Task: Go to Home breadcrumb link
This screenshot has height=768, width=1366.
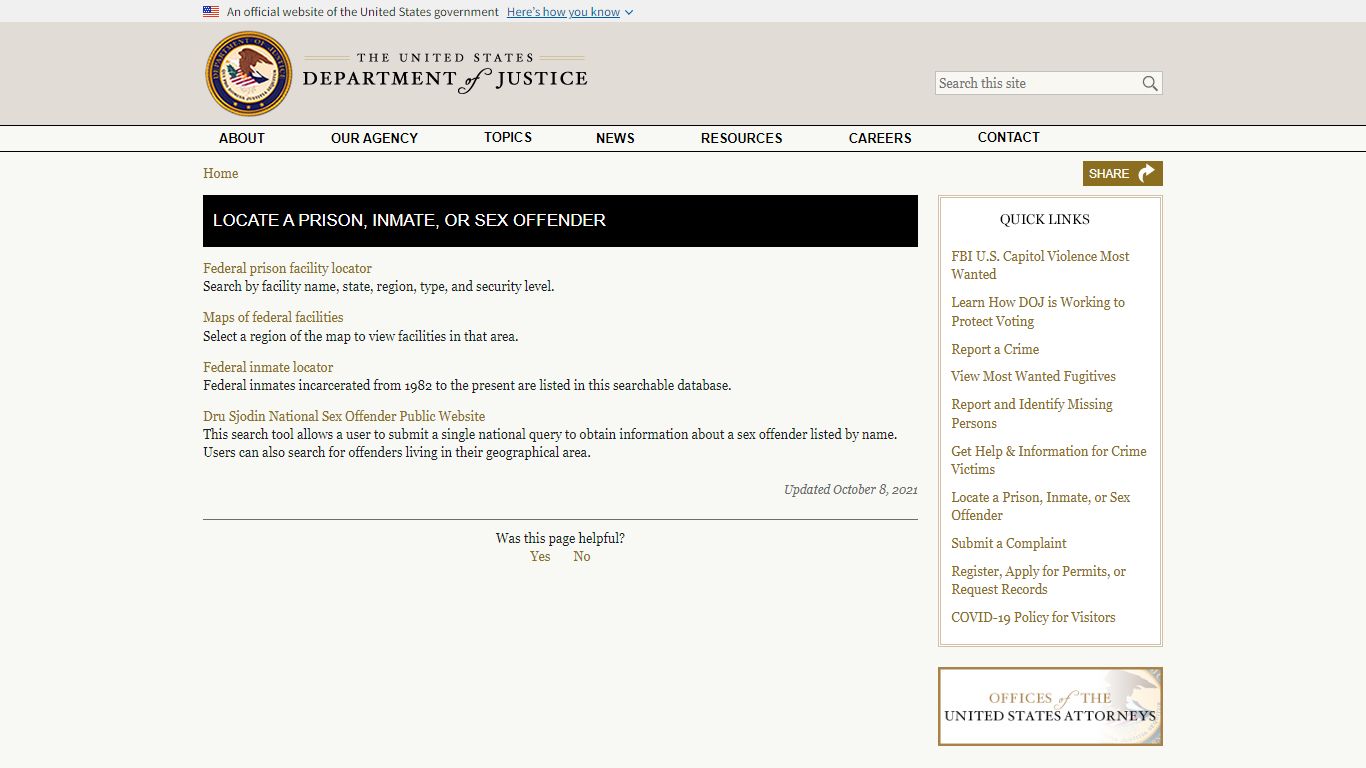Action: 220,173
